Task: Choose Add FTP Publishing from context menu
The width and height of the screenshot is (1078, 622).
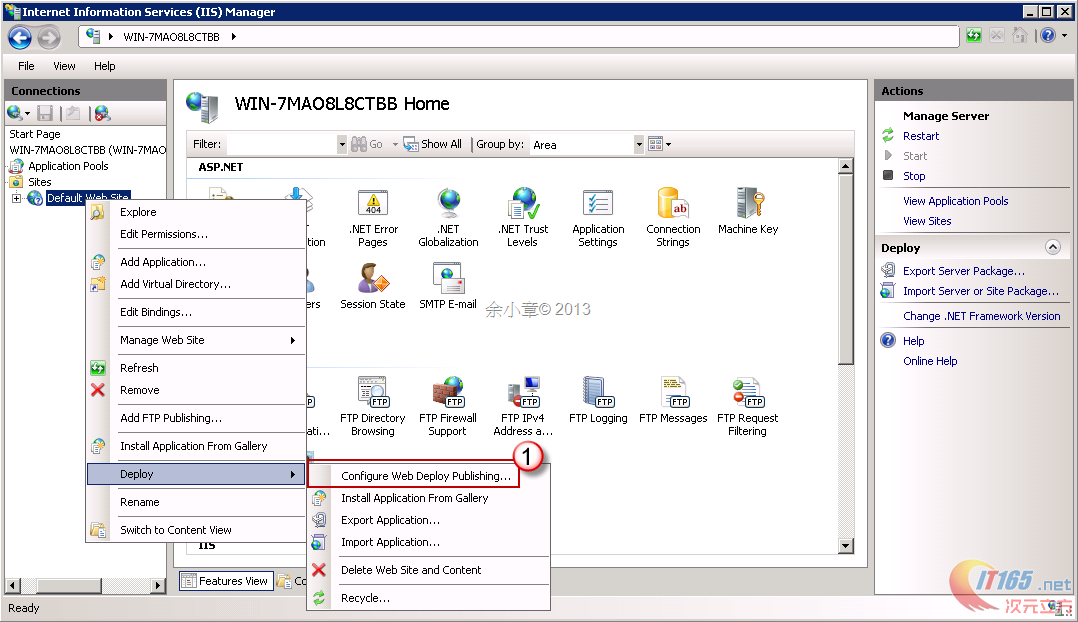Action: point(170,419)
